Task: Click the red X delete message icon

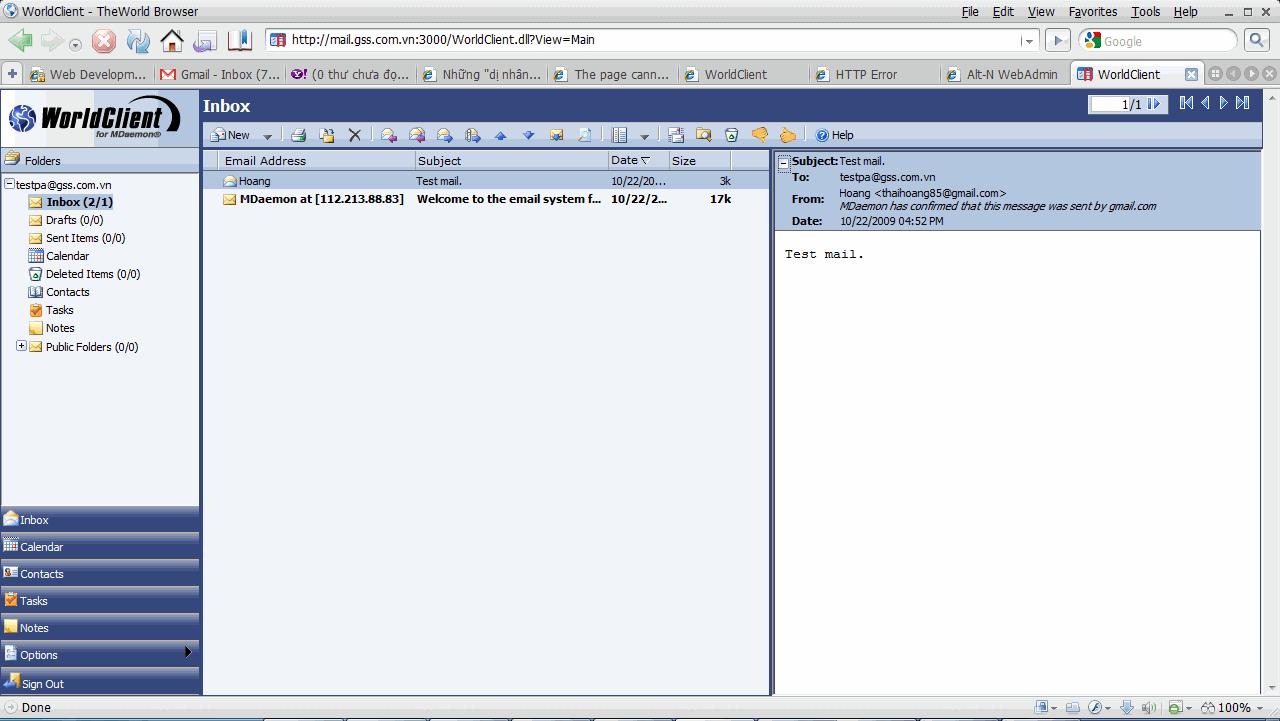Action: (354, 135)
